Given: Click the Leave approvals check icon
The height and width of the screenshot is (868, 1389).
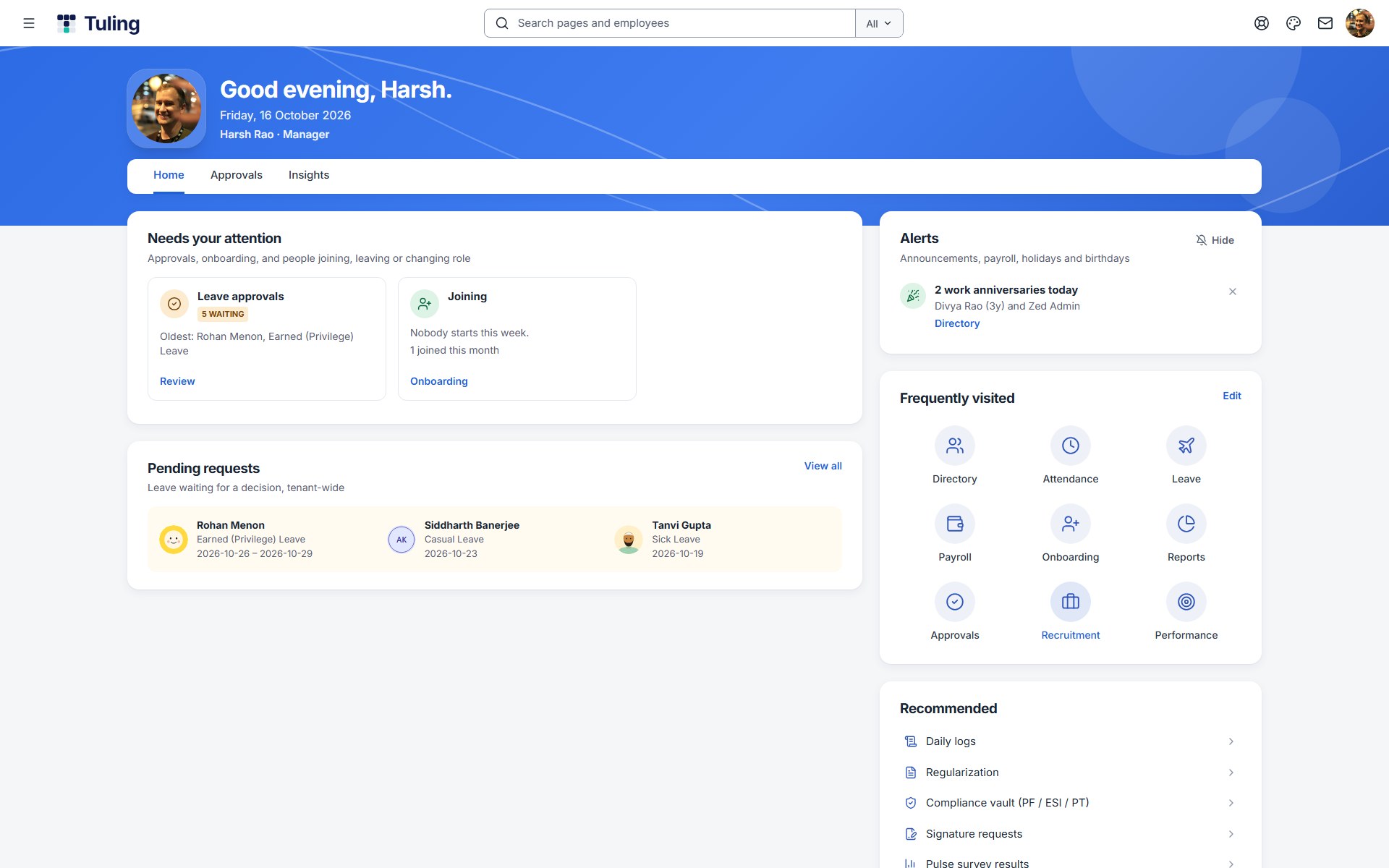Looking at the screenshot, I should 174,304.
